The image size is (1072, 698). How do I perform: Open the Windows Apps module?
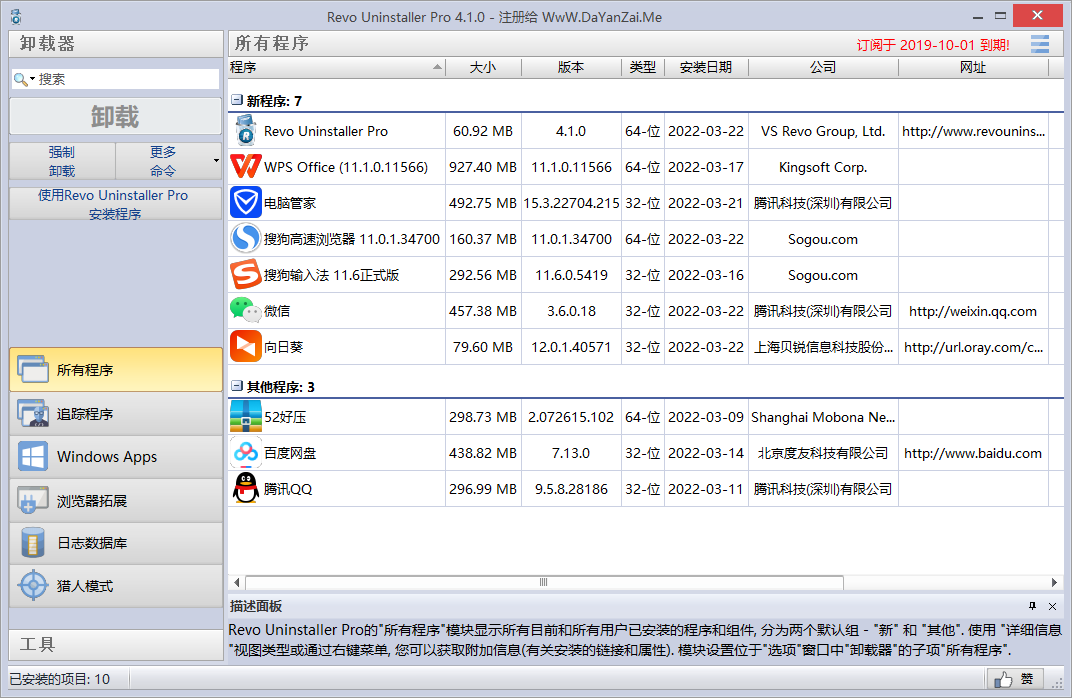(116, 457)
